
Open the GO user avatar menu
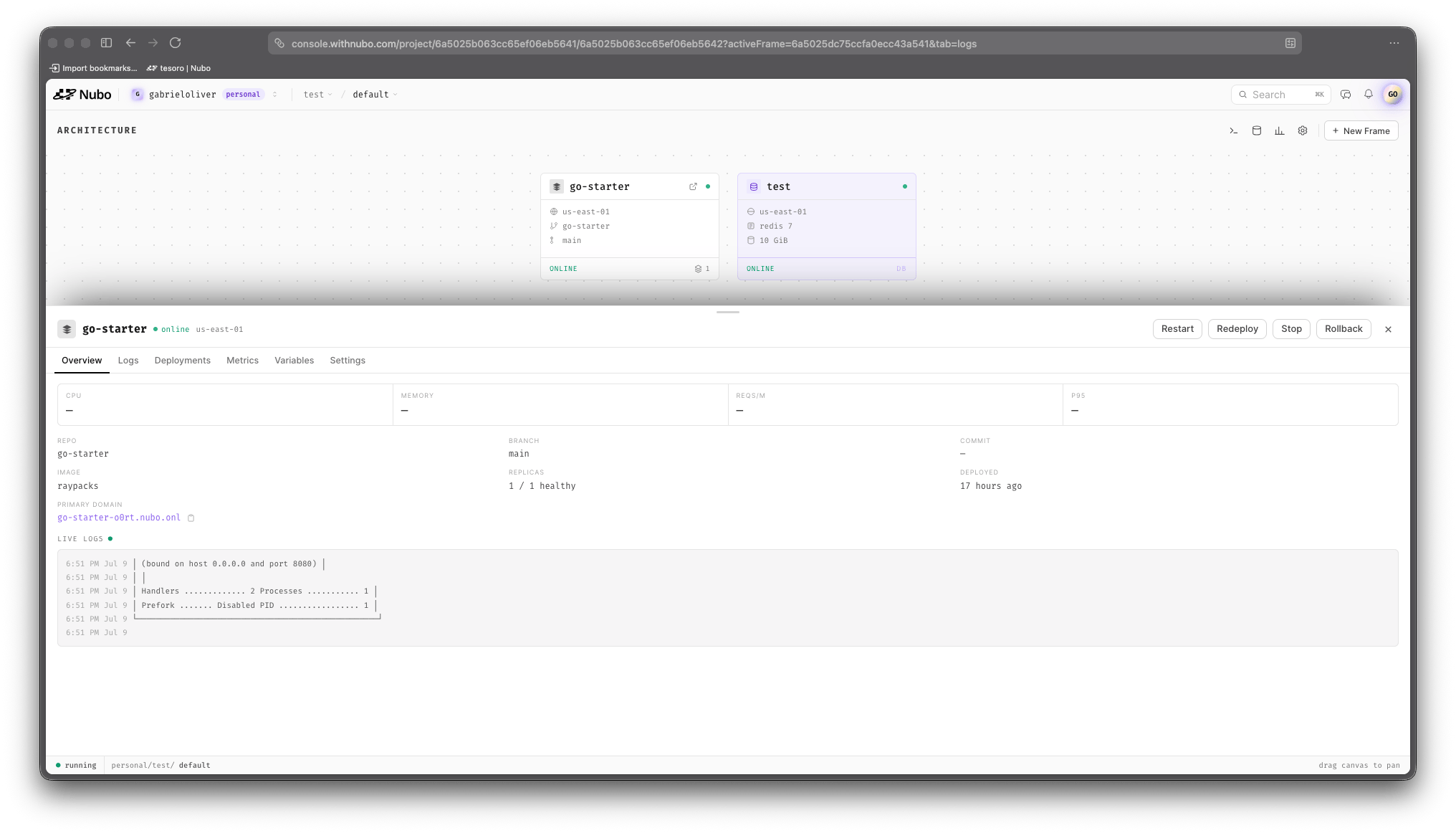tap(1392, 95)
